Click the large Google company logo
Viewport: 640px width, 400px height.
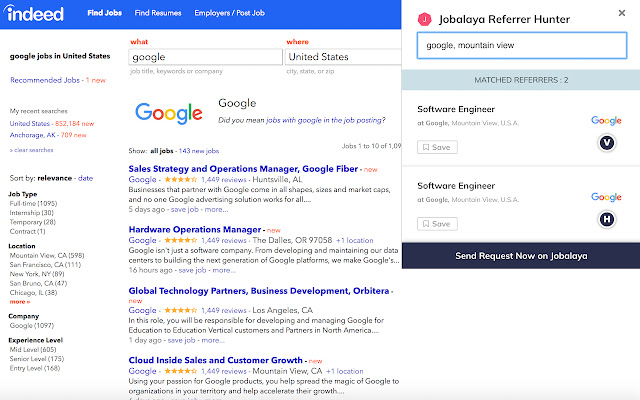(169, 113)
